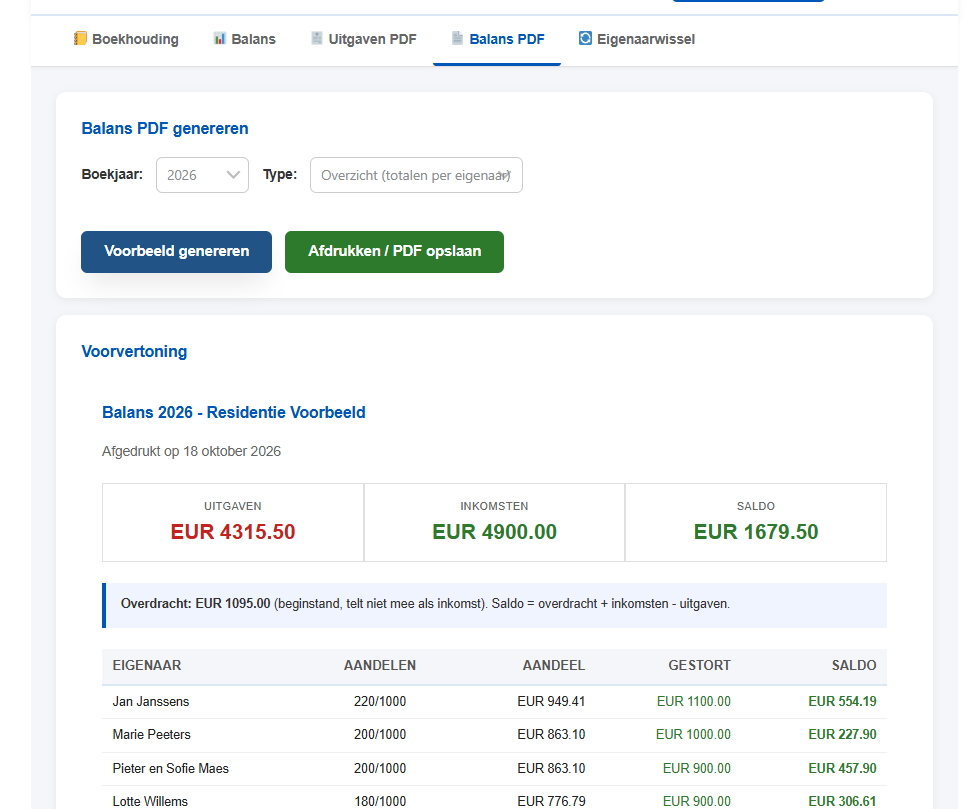978x809 pixels.
Task: Click the GESTORT column header
Action: [700, 666]
